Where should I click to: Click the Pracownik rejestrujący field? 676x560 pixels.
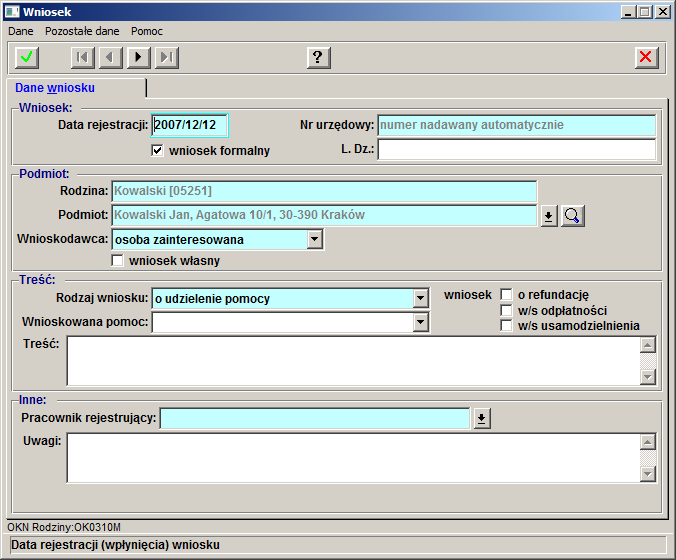[x=315, y=418]
